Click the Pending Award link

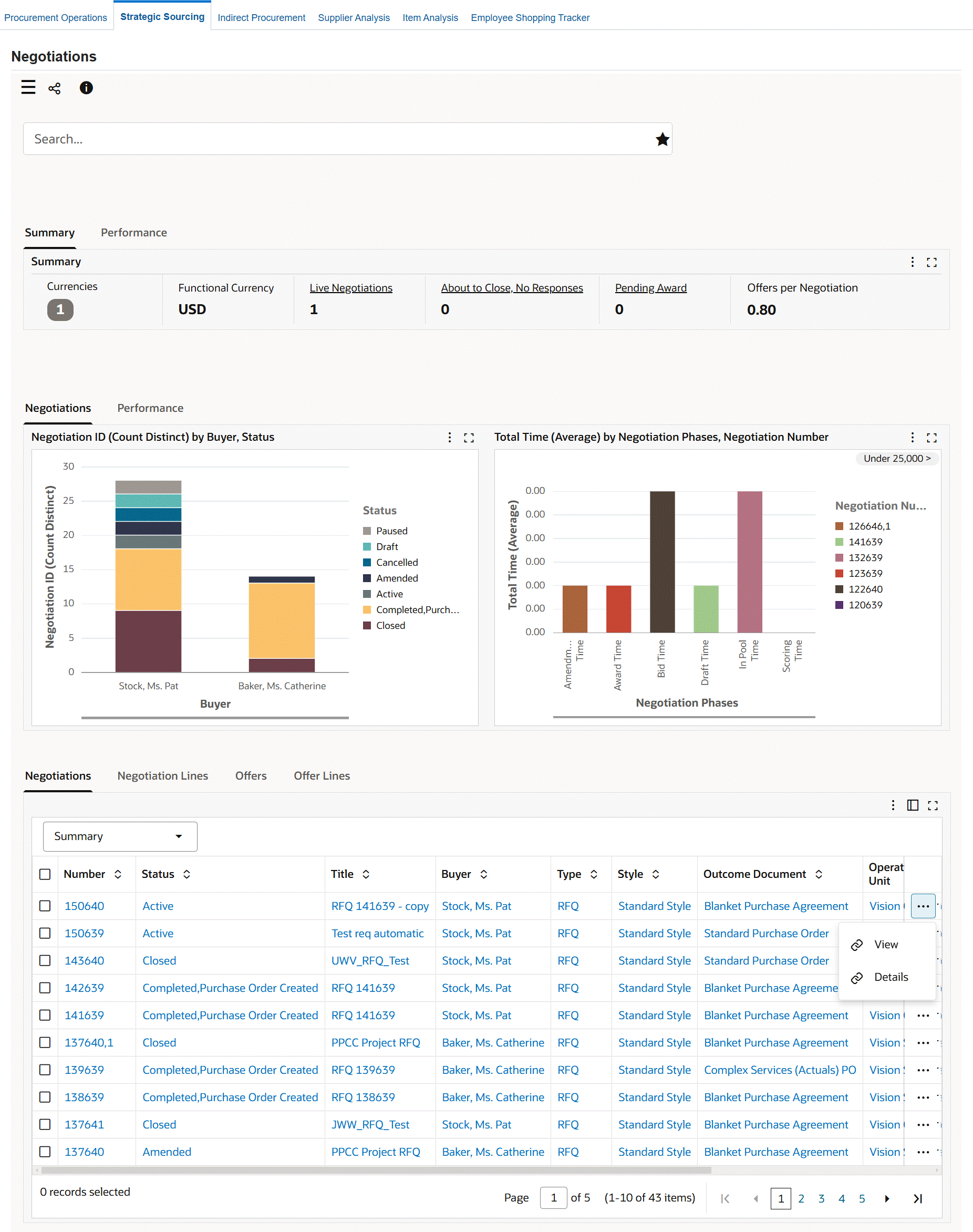coord(650,287)
